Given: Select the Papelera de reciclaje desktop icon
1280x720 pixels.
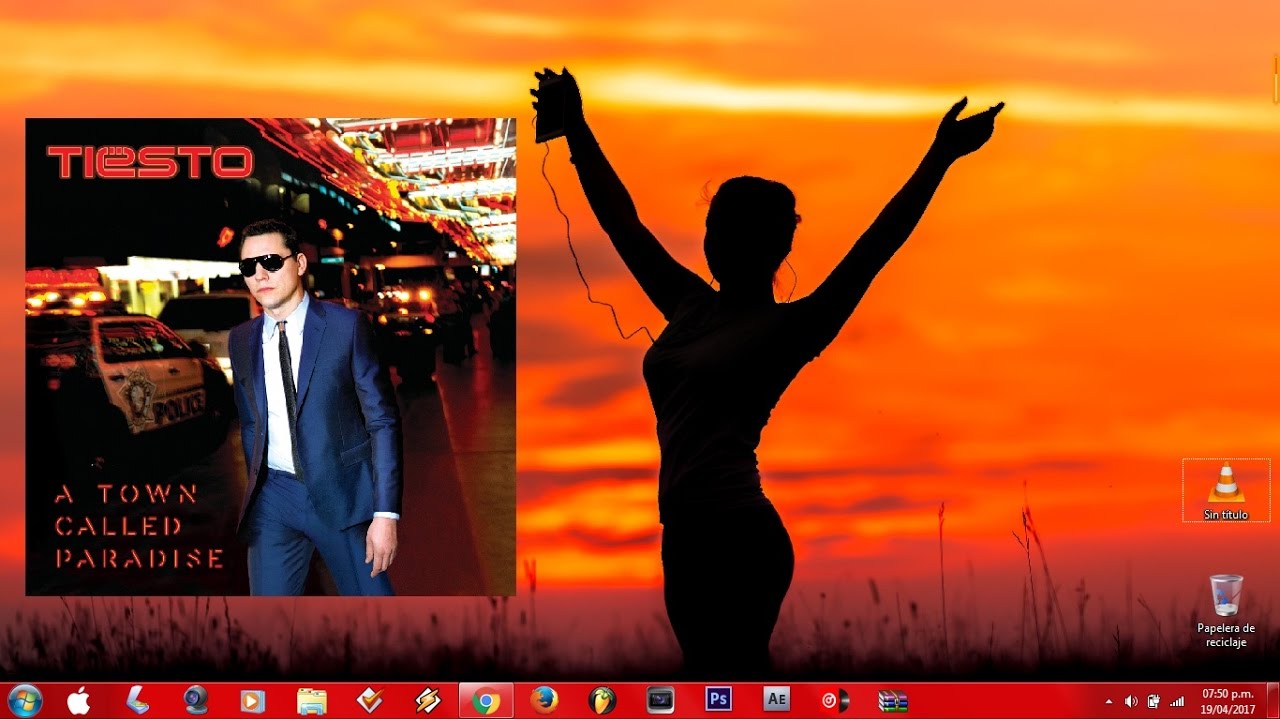Looking at the screenshot, I should click(1226, 610).
